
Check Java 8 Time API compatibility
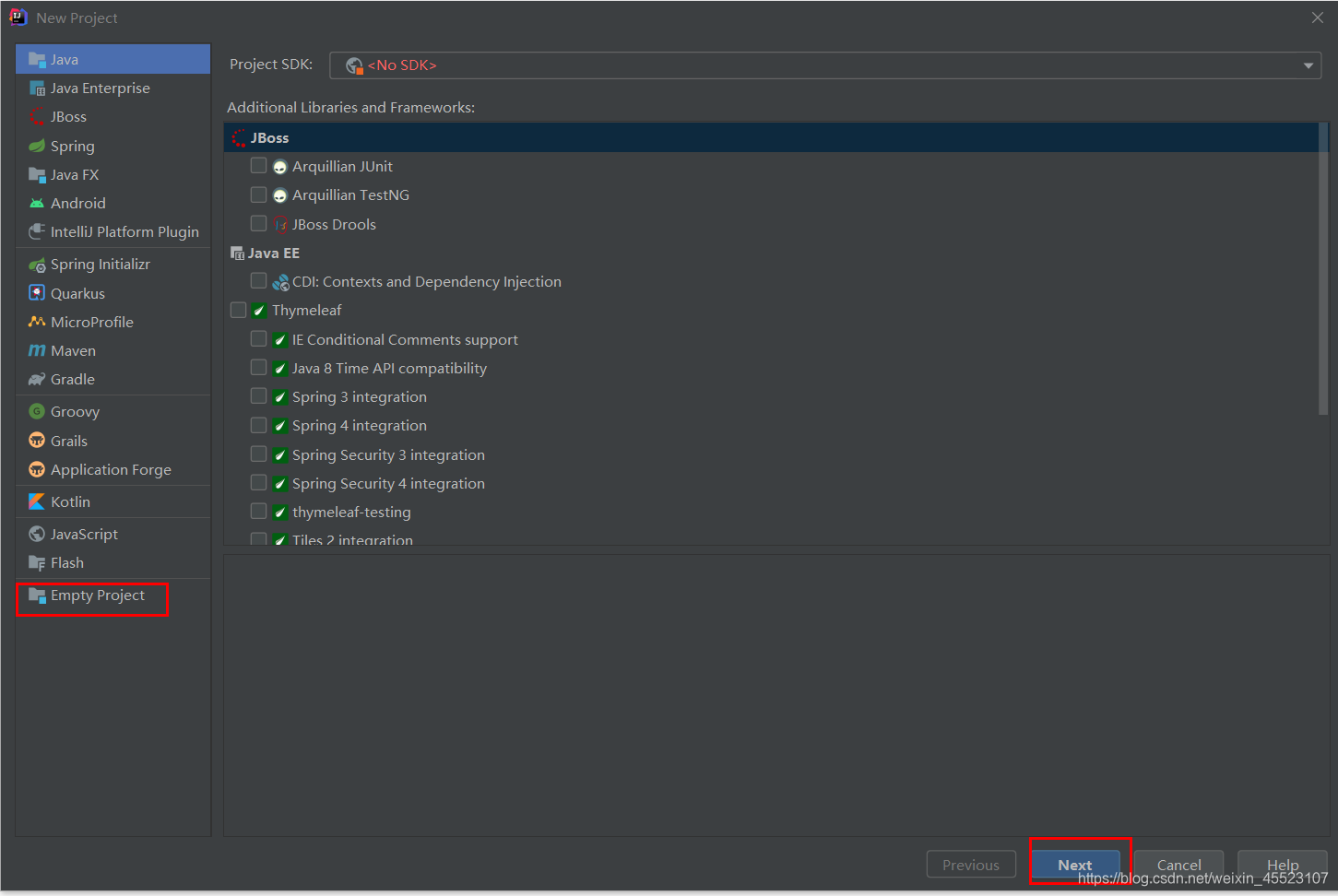coord(258,367)
